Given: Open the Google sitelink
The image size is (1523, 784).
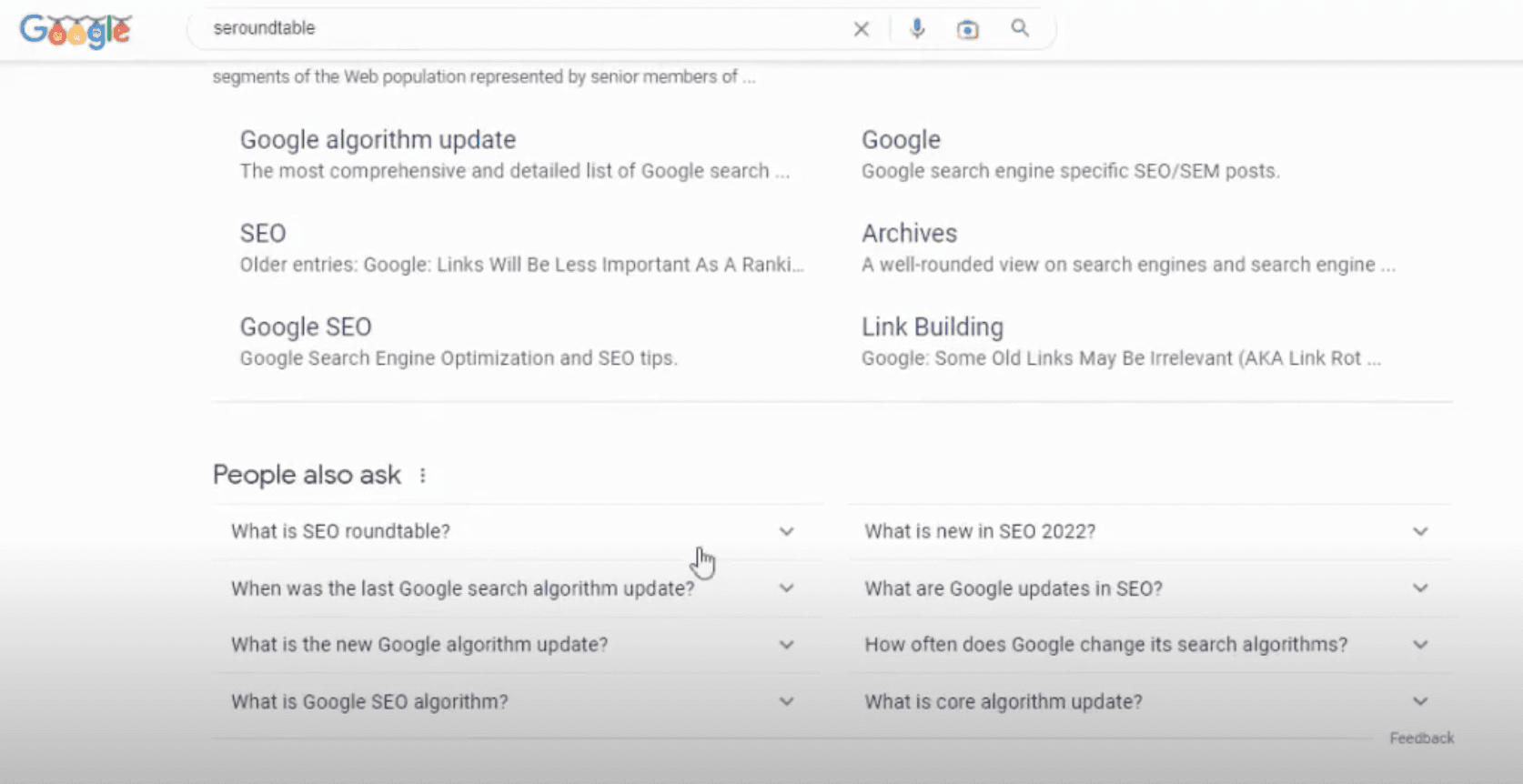Looking at the screenshot, I should click(x=901, y=140).
